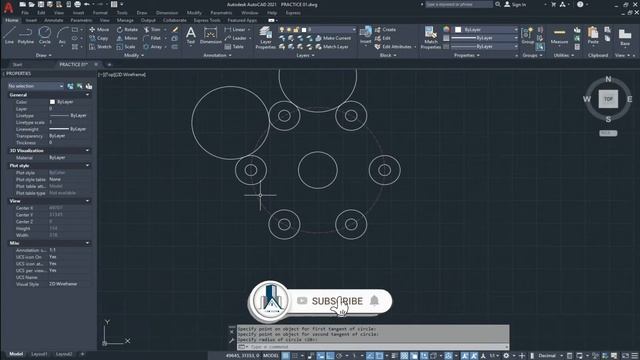Select the Dimension tool
The height and width of the screenshot is (360, 640).
click(x=211, y=35)
